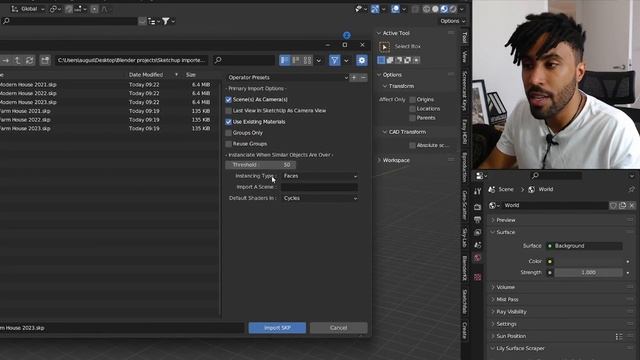640x360 pixels.
Task: Open the World properties tab icon
Action: point(478,258)
